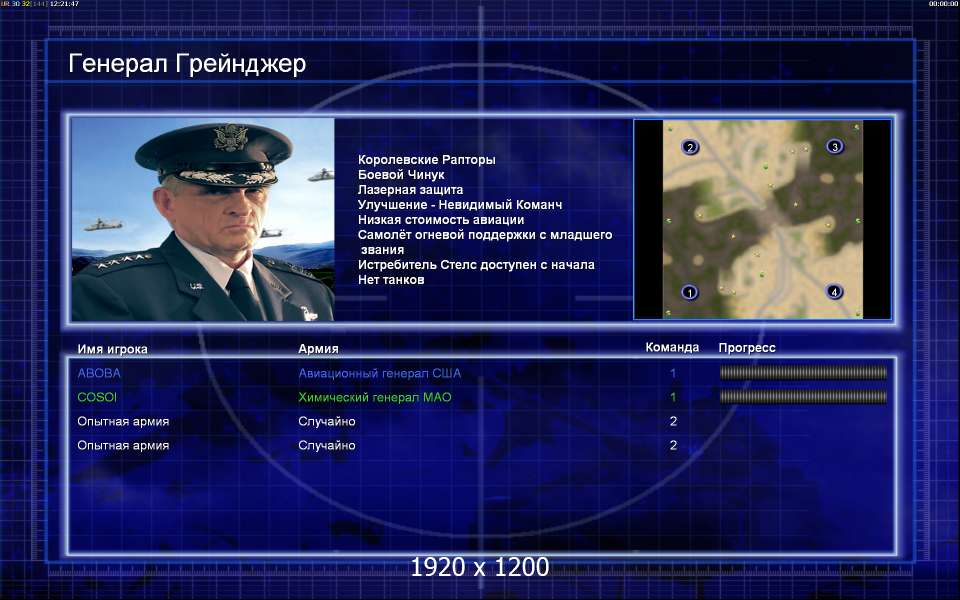
Task: Click General Granger portrait image
Action: click(203, 219)
